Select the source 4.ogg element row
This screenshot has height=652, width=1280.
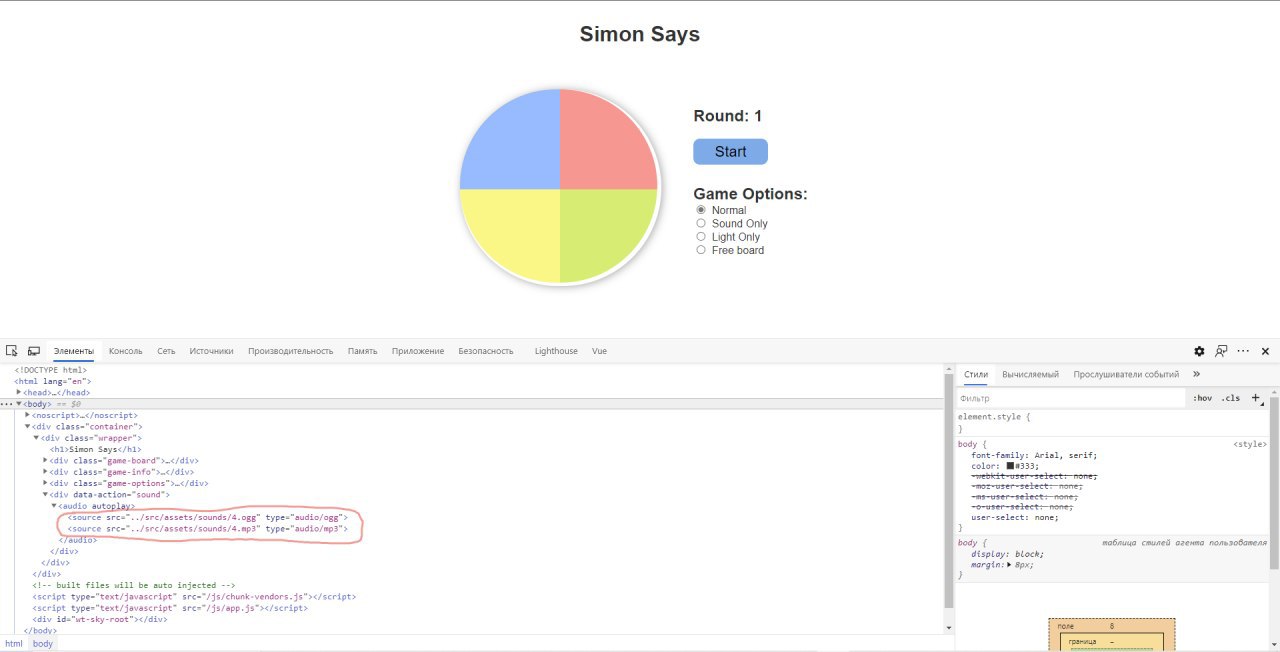[207, 517]
